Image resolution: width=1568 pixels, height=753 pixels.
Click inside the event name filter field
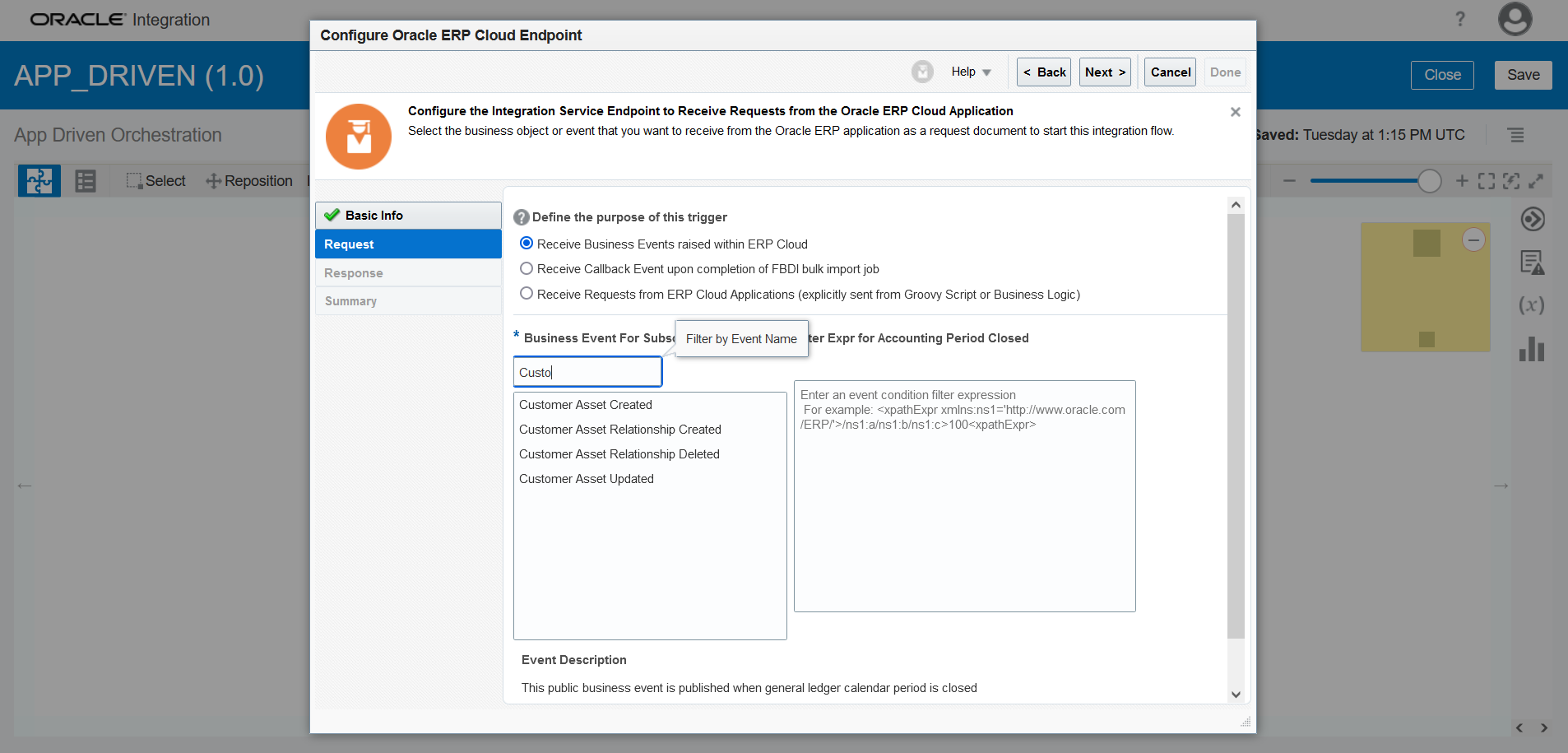(587, 371)
